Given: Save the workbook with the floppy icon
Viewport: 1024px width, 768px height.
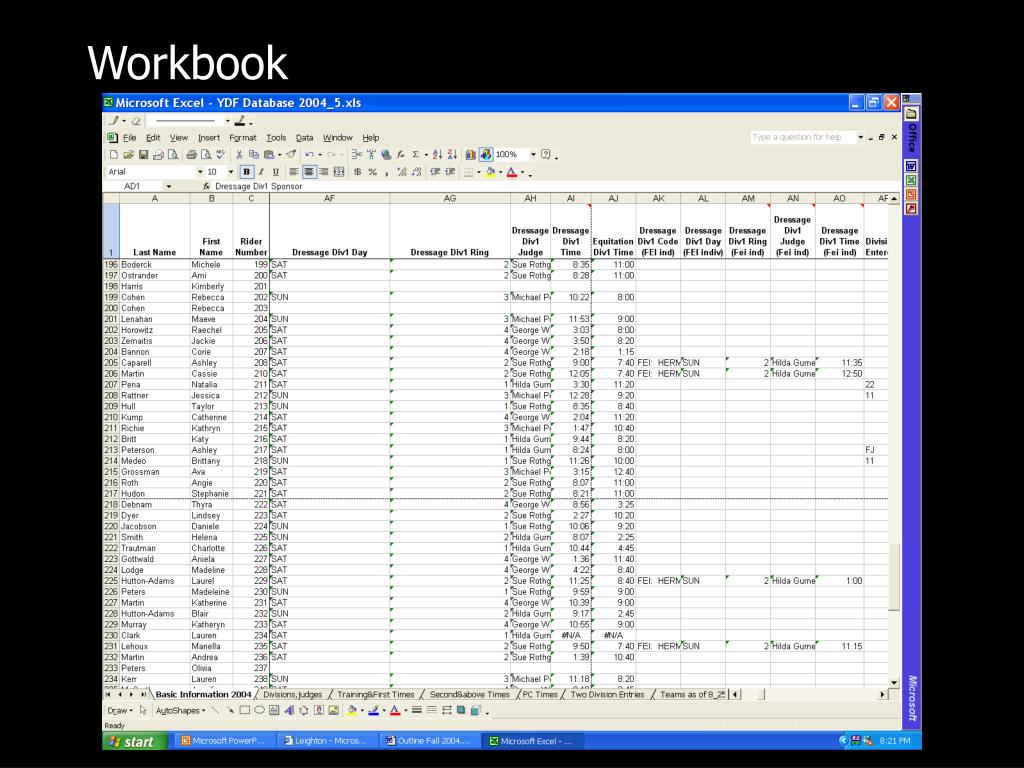Looking at the screenshot, I should pos(143,155).
